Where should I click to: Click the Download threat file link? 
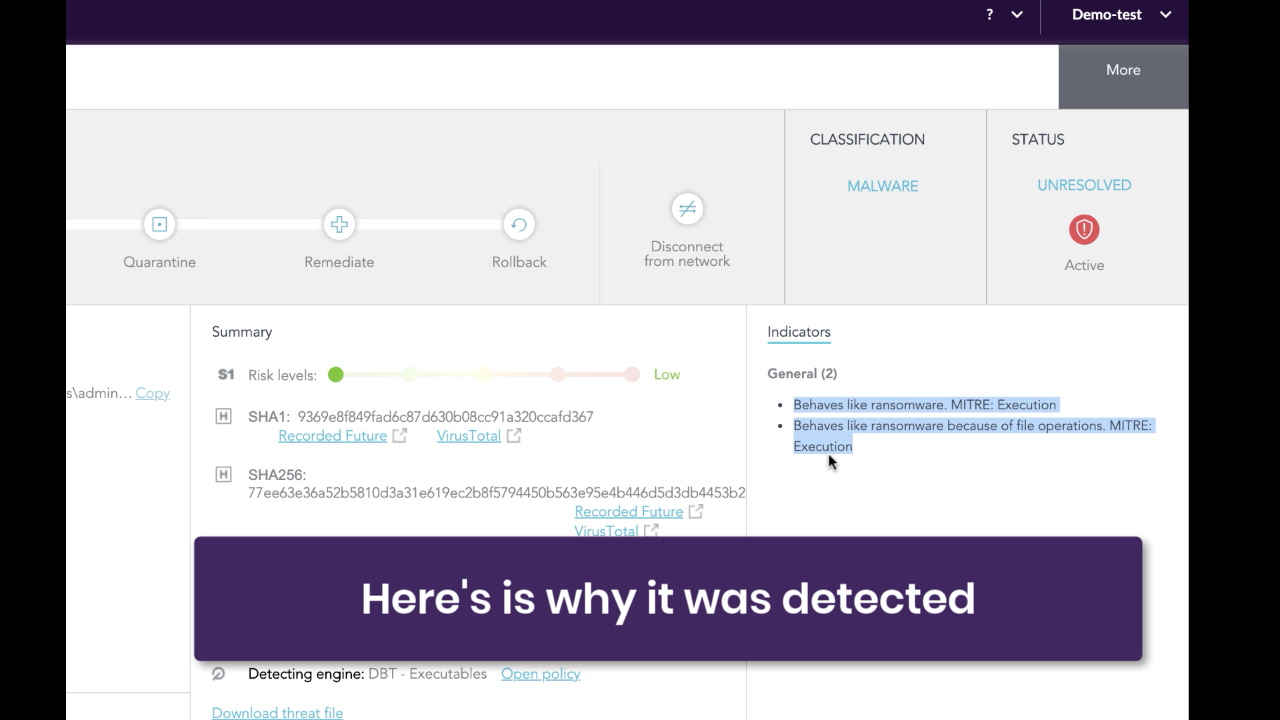coord(277,712)
